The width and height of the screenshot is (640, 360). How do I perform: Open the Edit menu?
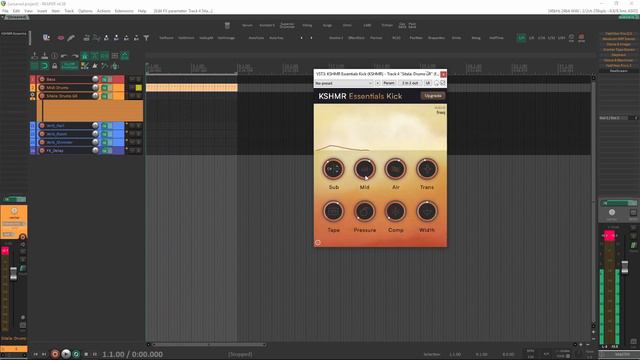point(16,11)
